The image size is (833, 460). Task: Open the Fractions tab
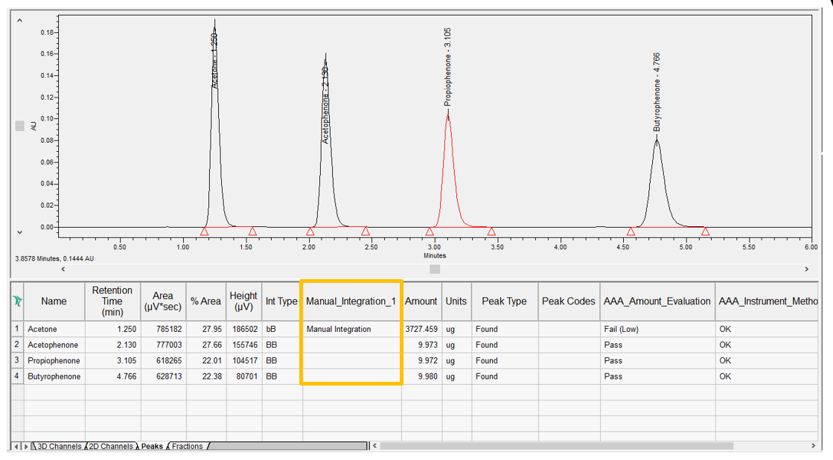(186, 446)
